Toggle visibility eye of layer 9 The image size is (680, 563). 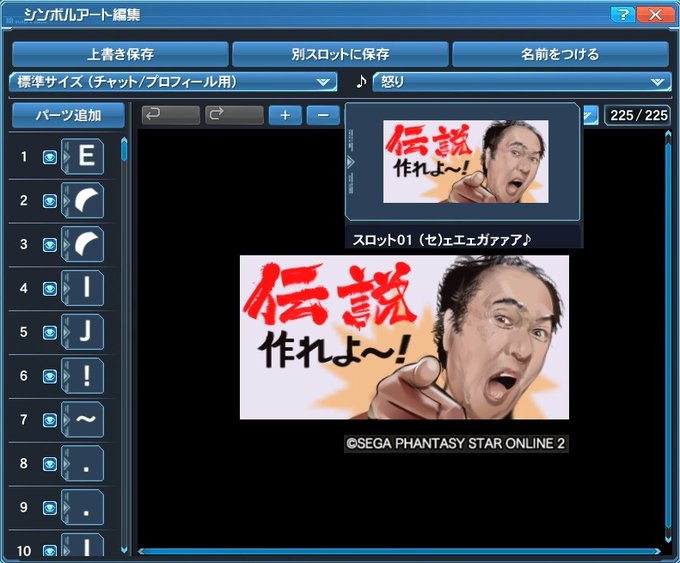[49, 508]
